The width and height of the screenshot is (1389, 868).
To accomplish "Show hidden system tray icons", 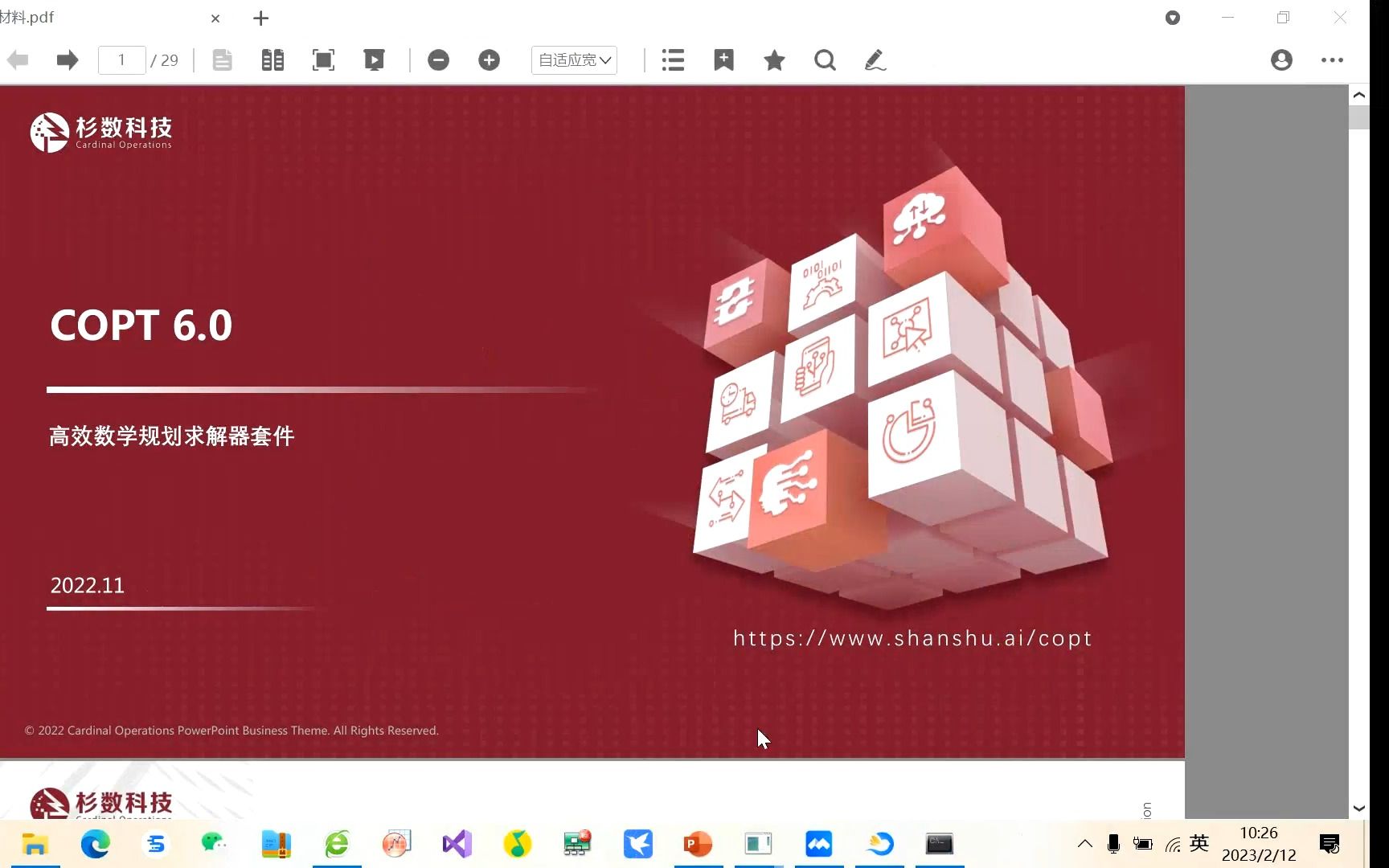I will [1084, 844].
